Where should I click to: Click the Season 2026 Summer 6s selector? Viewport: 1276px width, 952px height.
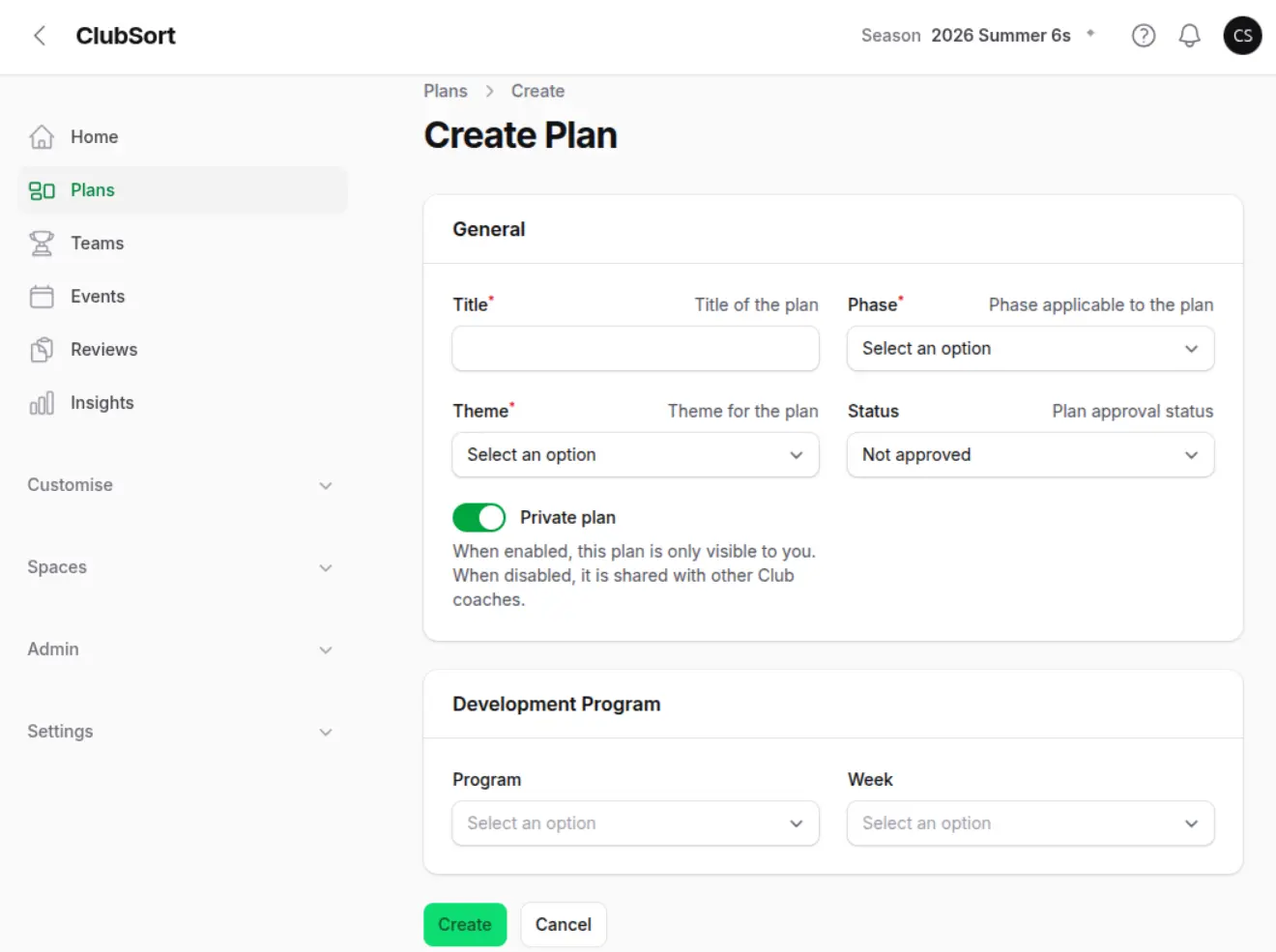point(978,36)
